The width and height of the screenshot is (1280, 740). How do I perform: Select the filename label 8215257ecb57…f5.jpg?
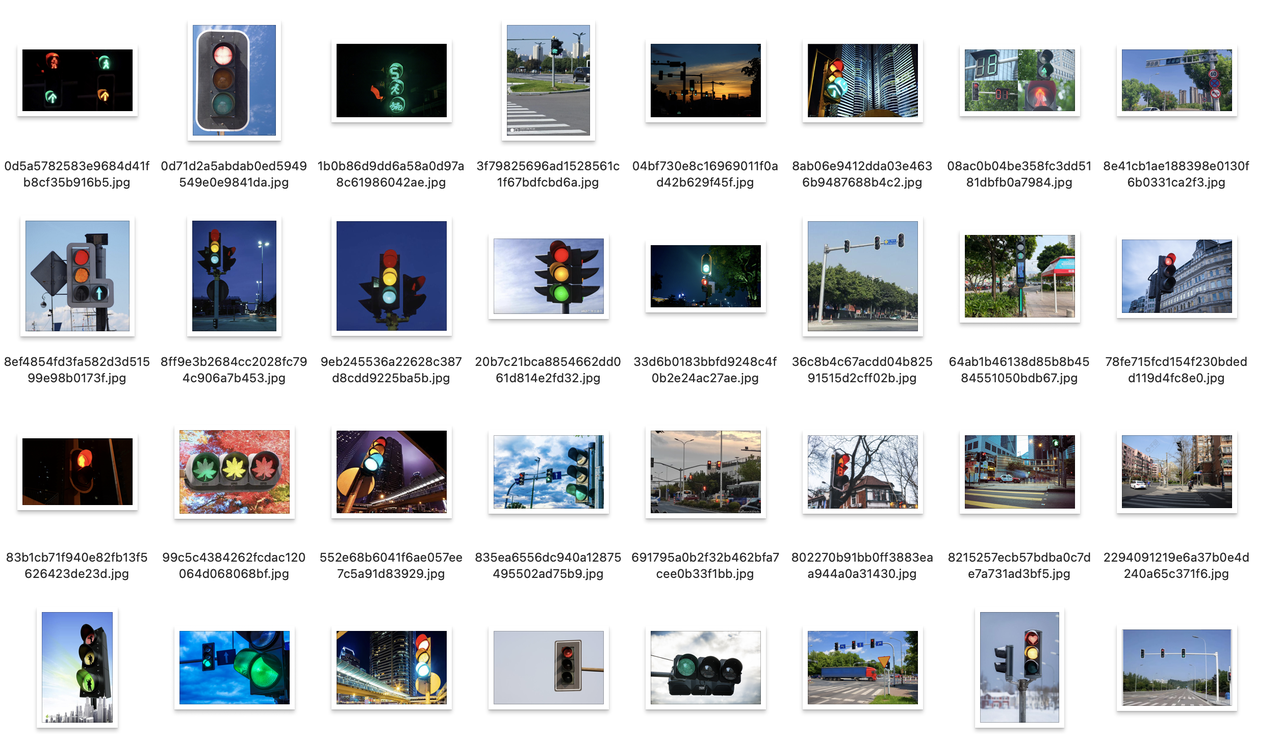coord(1019,566)
